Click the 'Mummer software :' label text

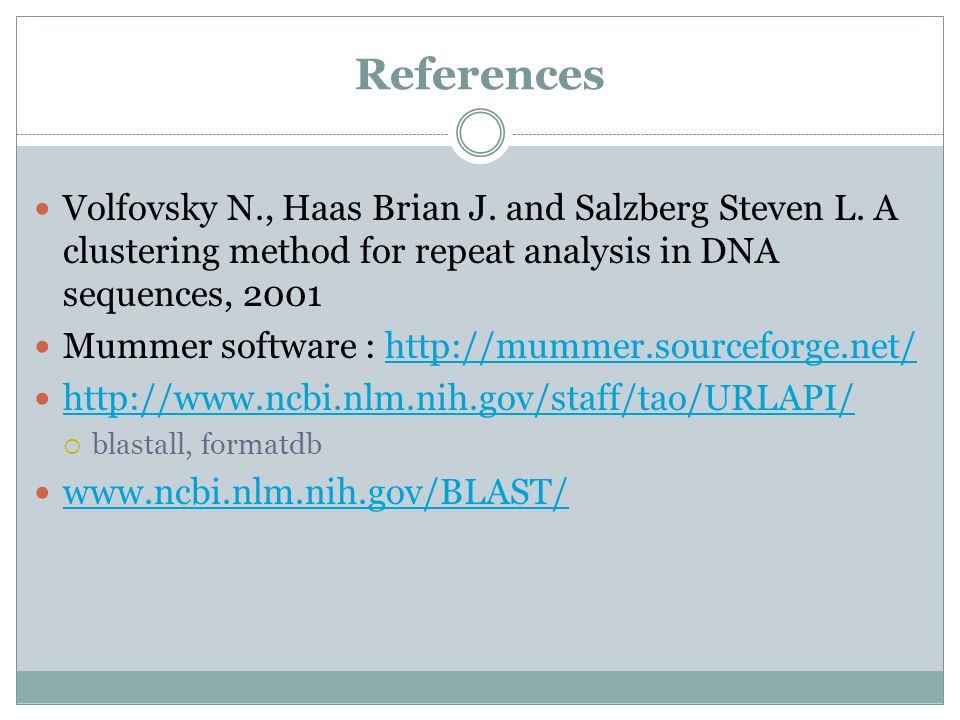click(x=219, y=347)
